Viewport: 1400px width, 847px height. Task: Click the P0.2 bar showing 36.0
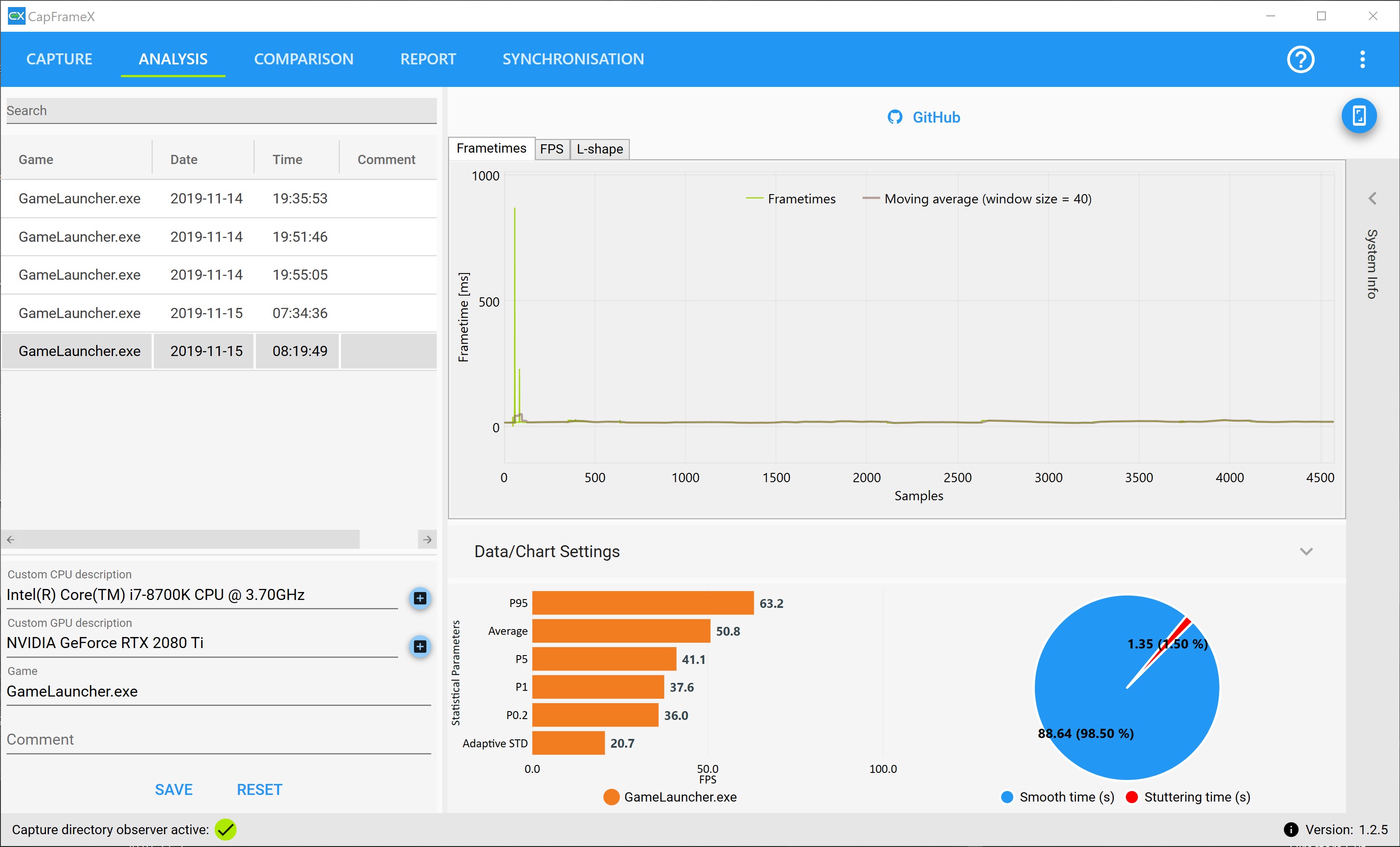tap(595, 715)
